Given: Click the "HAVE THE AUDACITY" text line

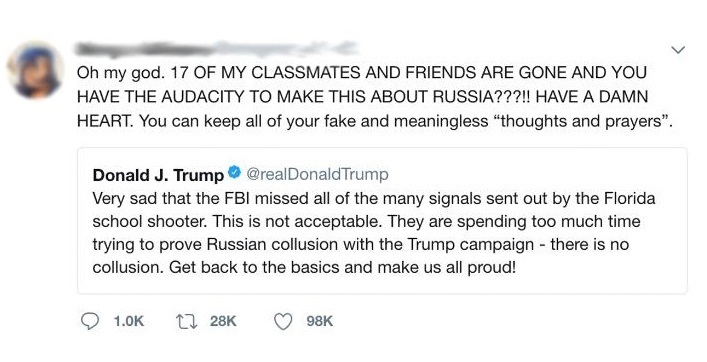Looking at the screenshot, I should coord(363,96).
